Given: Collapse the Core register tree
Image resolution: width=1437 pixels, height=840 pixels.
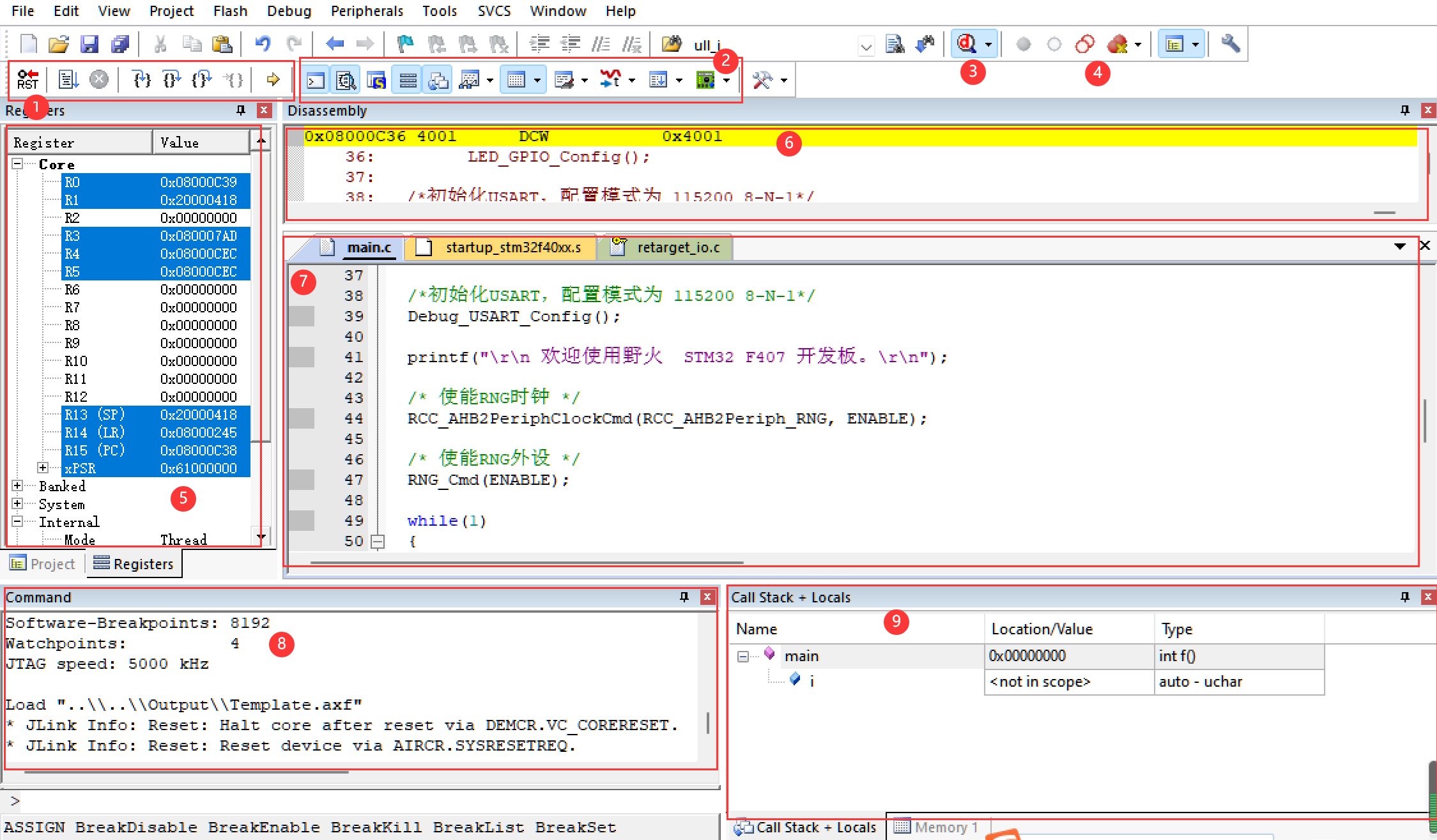Looking at the screenshot, I should [x=18, y=164].
